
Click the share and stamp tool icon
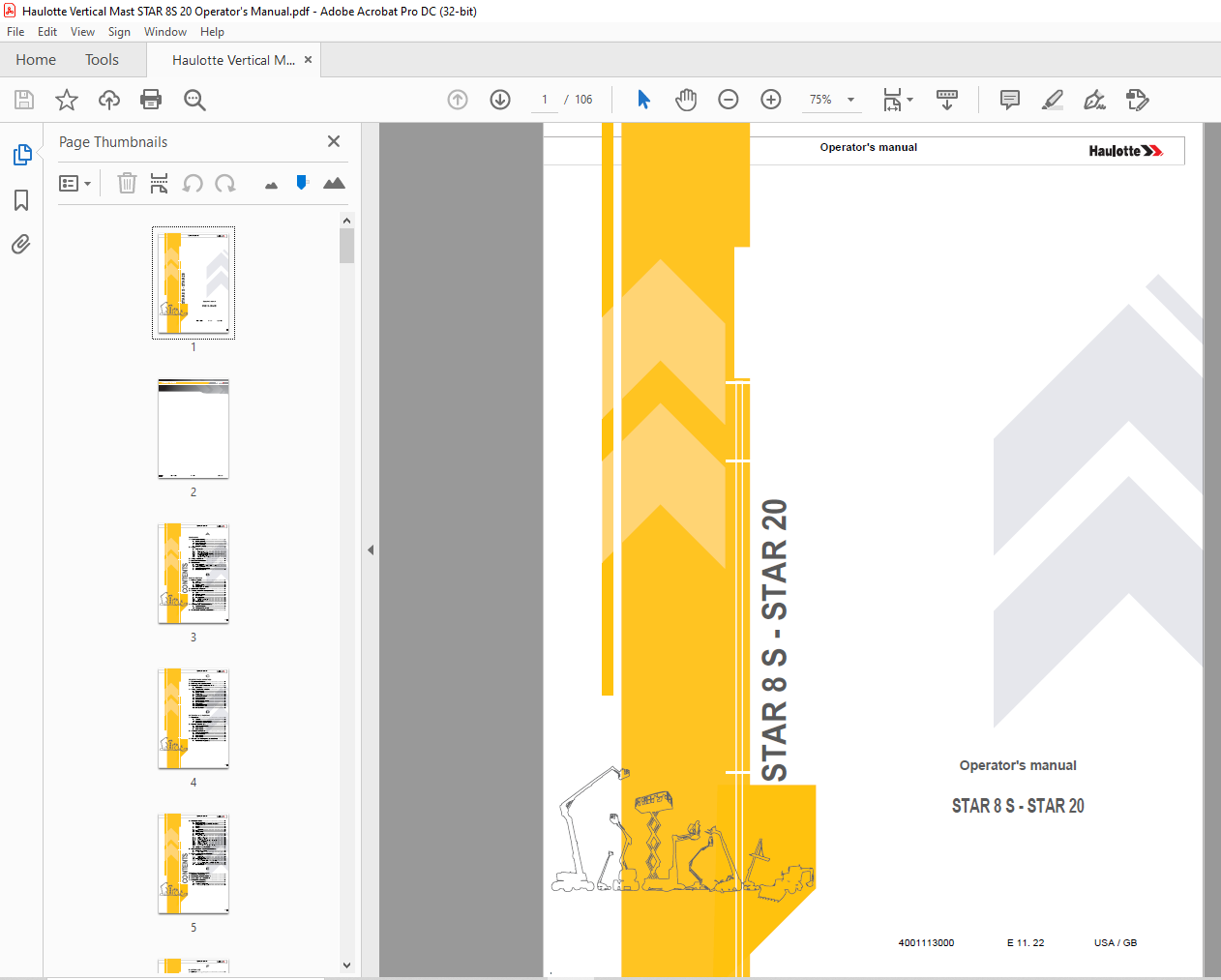(x=1138, y=100)
